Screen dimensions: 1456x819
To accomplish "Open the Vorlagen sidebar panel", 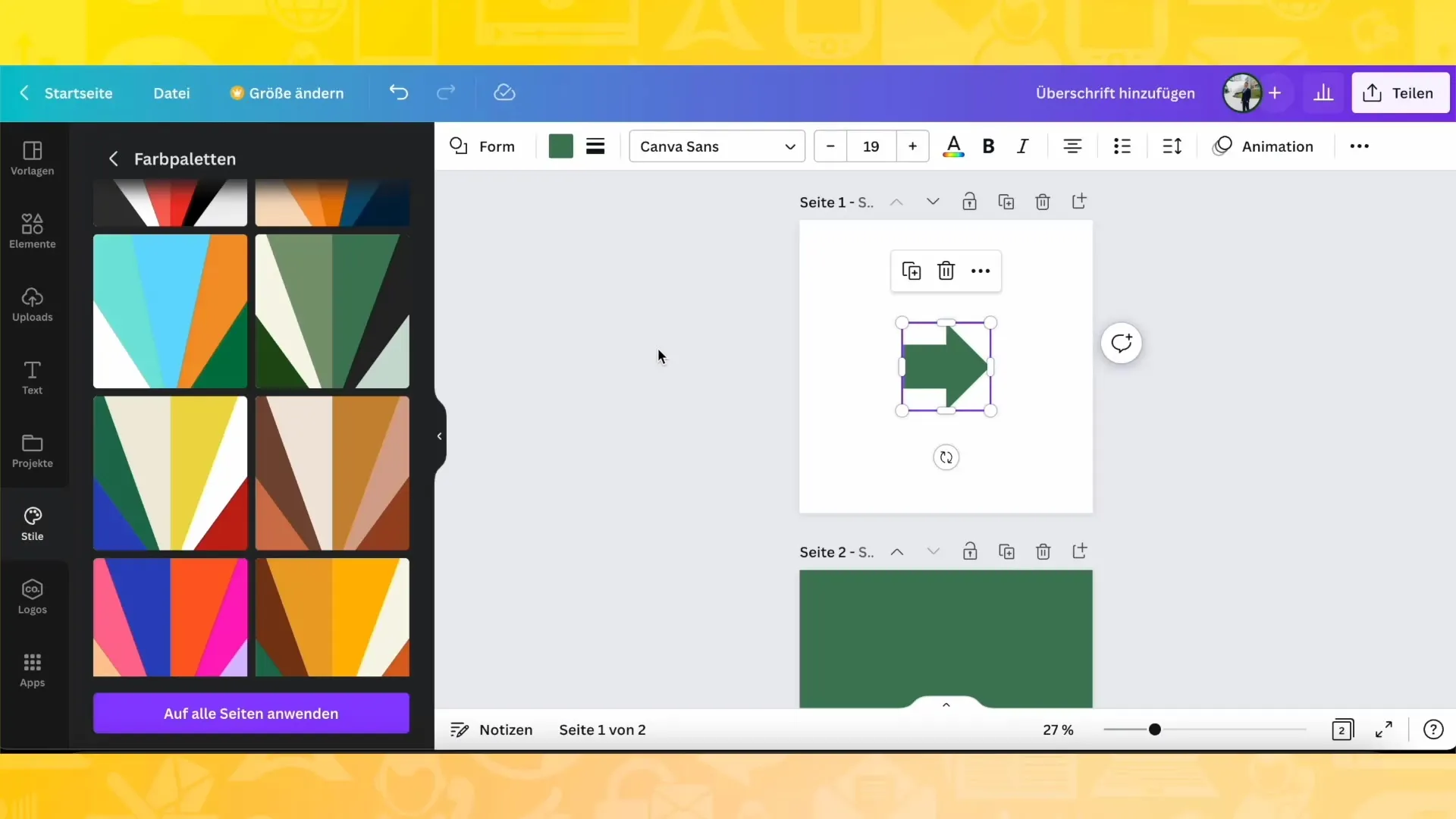I will click(32, 158).
